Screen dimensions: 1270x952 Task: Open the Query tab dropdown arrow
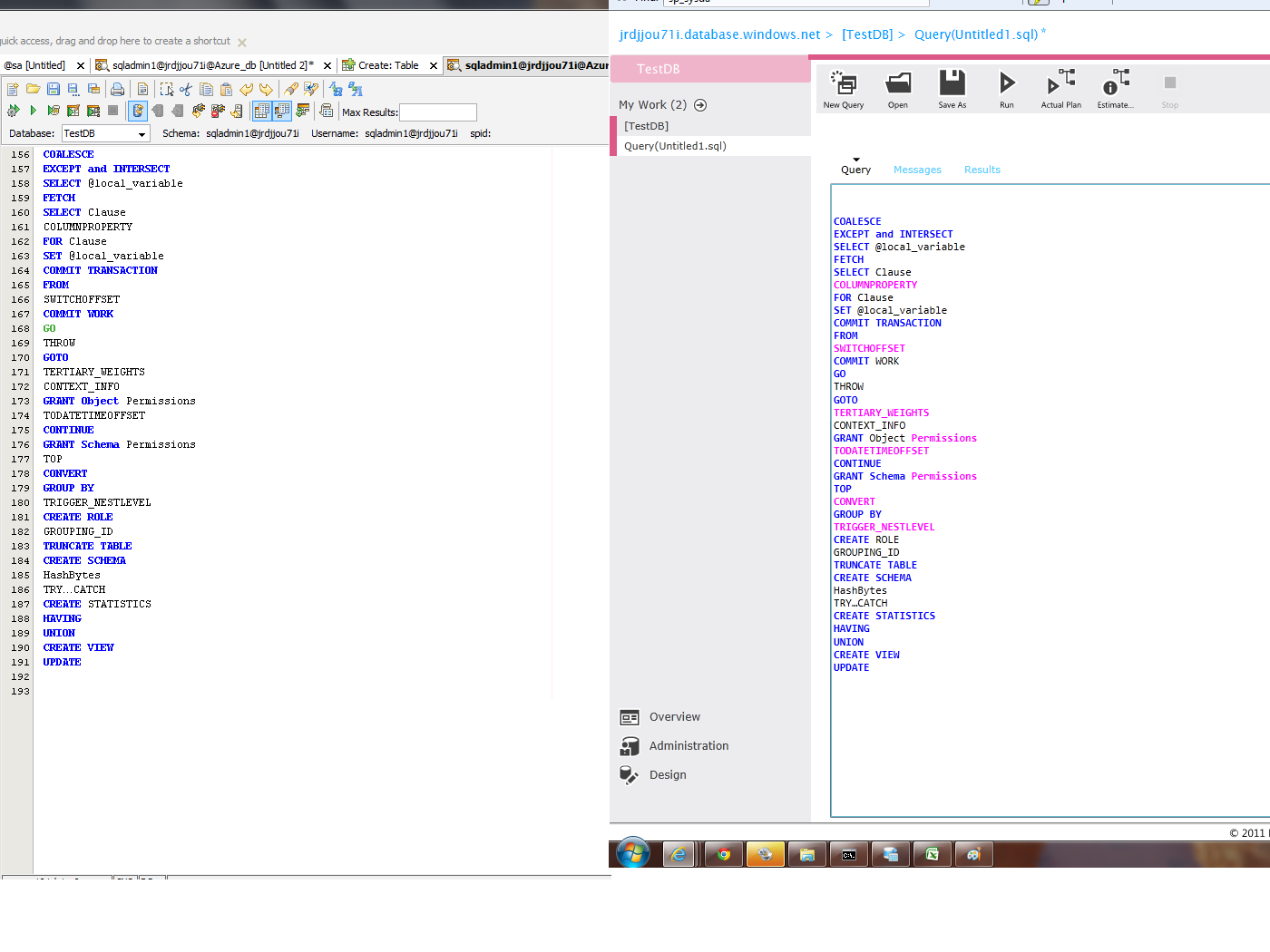coord(855,159)
